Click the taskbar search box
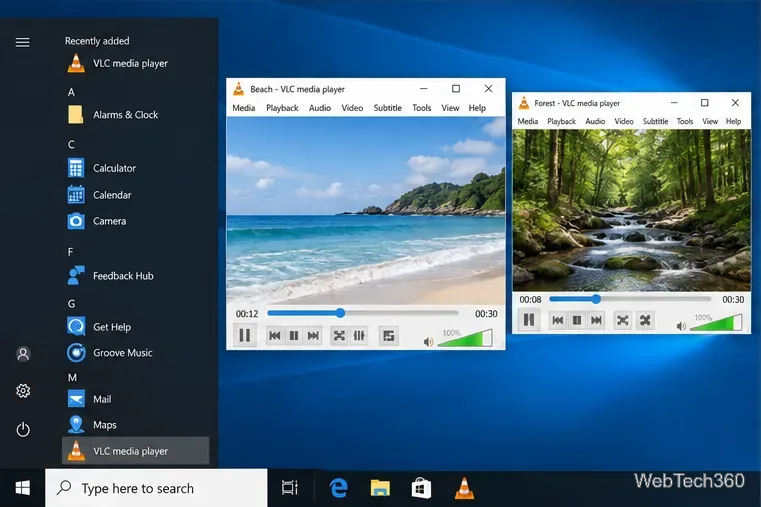Screen dimensions: 761x507 (156, 488)
